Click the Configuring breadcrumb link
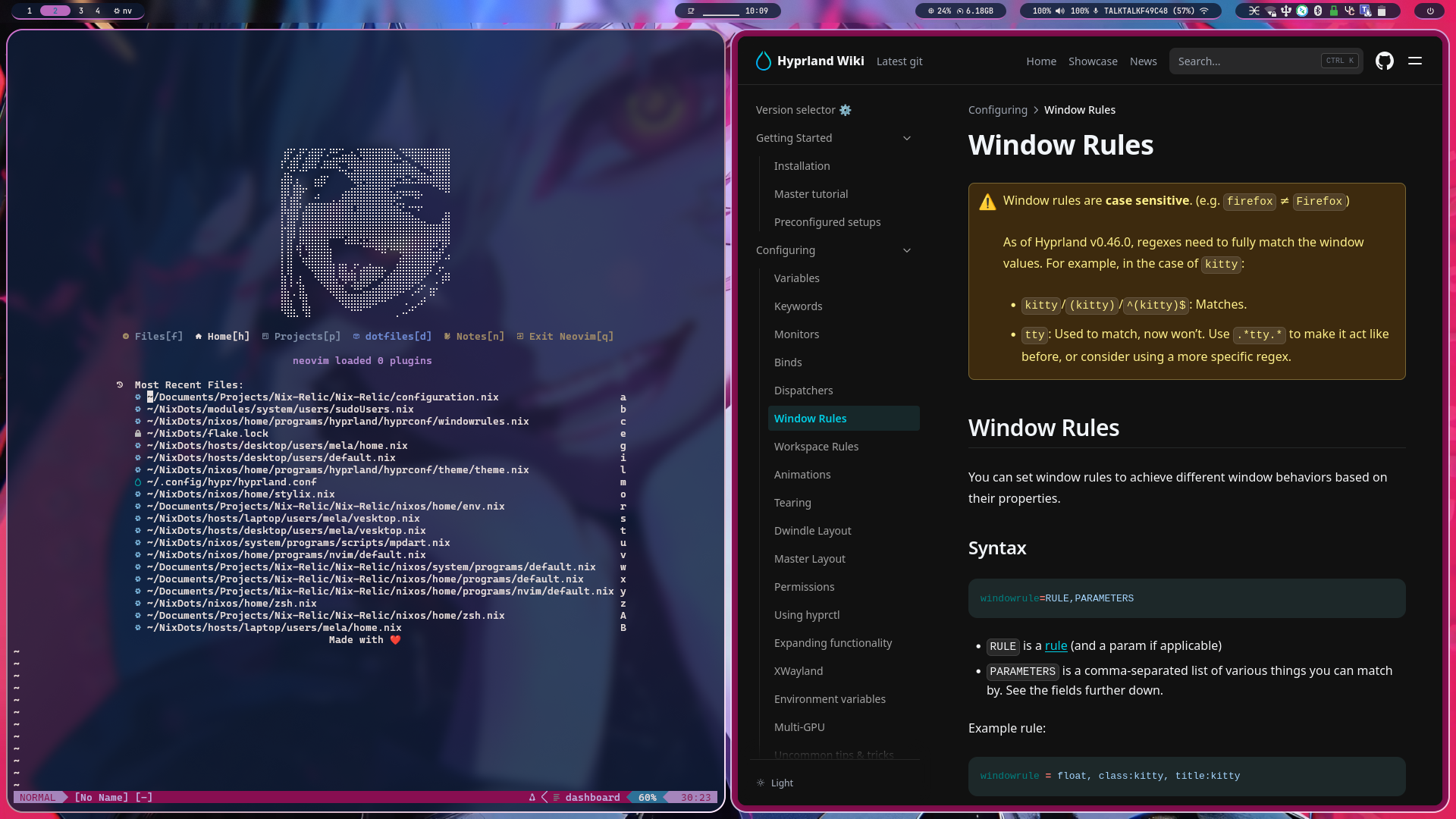The height and width of the screenshot is (819, 1456). tap(997, 110)
